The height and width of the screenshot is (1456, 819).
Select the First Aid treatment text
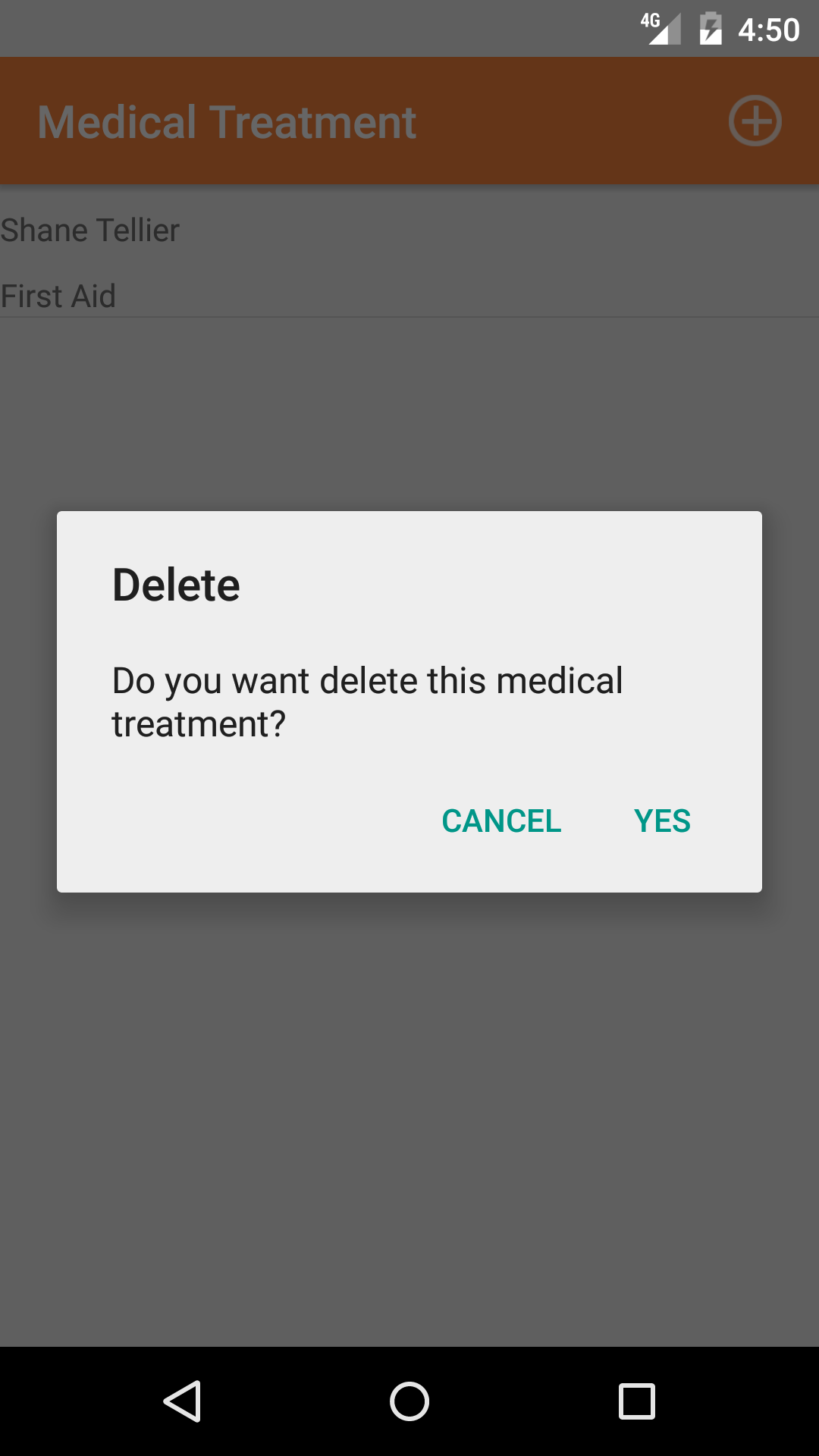[x=58, y=296]
